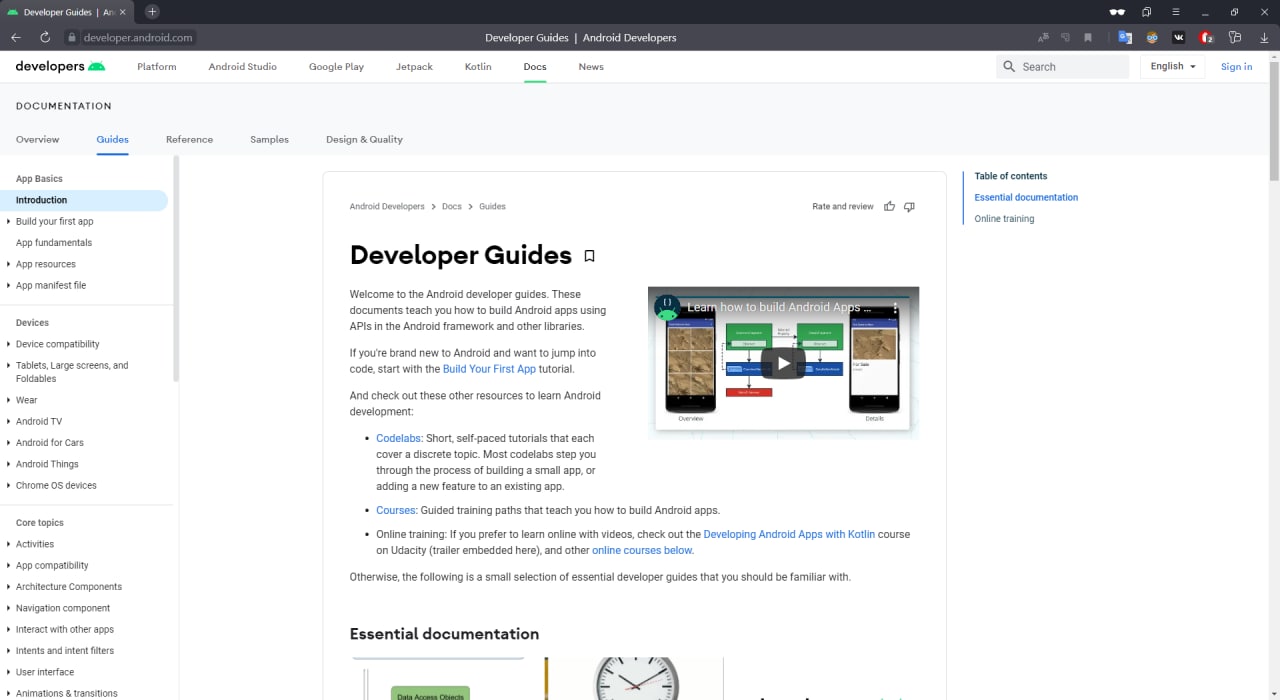Expand the App manifest file item
Viewport: 1280px width, 700px height.
click(x=8, y=285)
